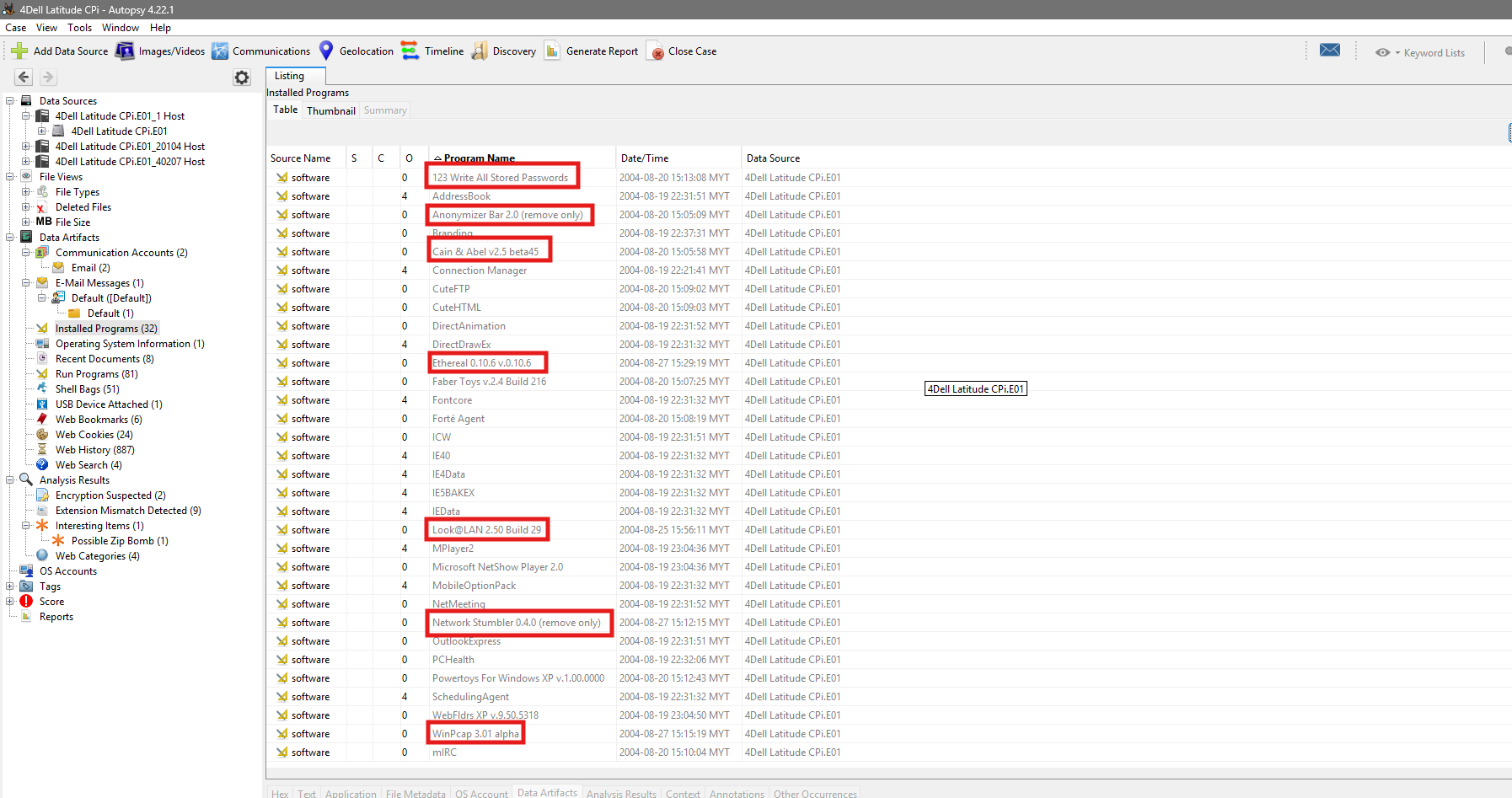Click the Web Search globe icon
Viewport: 1512px width, 798px height.
coord(42,465)
